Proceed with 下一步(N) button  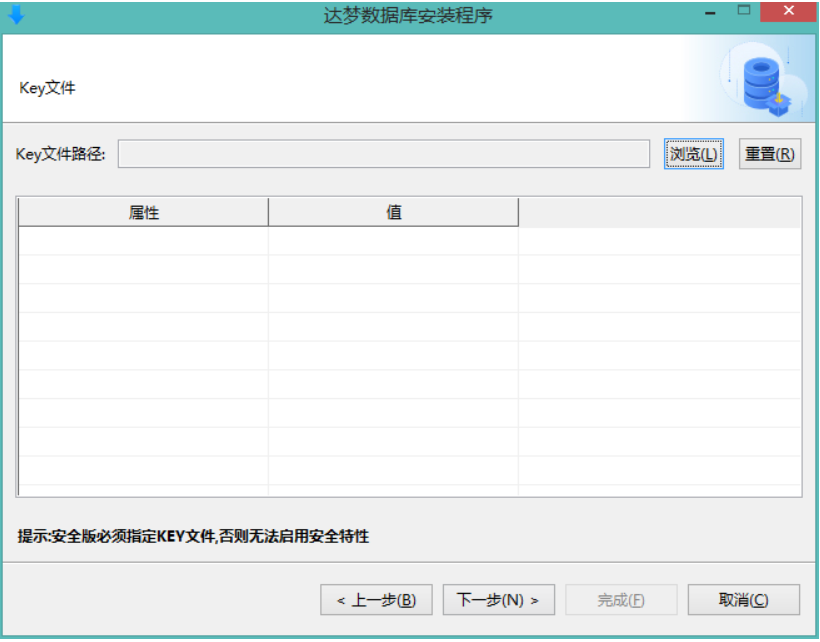pos(498,600)
